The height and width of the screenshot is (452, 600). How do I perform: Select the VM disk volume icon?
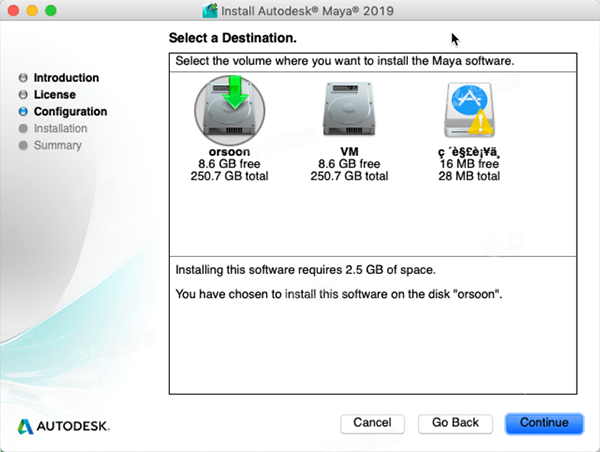[349, 109]
